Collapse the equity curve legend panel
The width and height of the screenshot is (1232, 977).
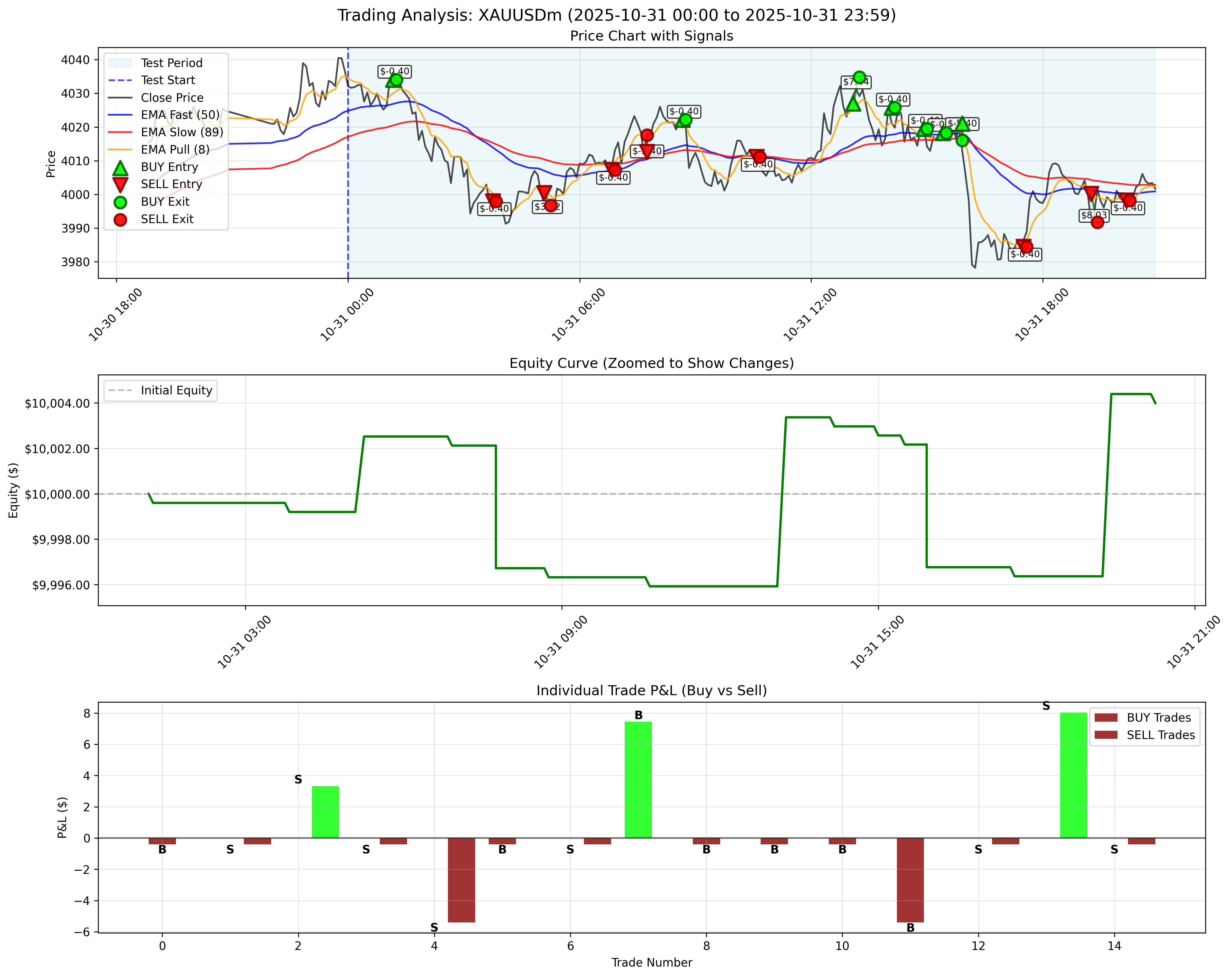[160, 391]
